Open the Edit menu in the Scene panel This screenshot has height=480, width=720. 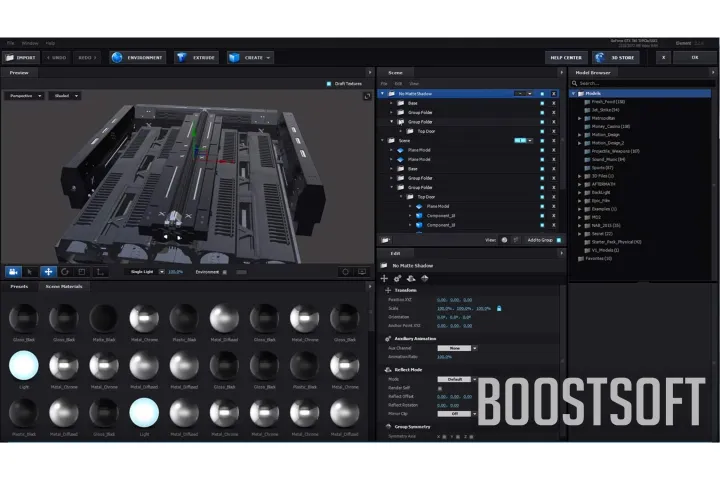click(398, 84)
